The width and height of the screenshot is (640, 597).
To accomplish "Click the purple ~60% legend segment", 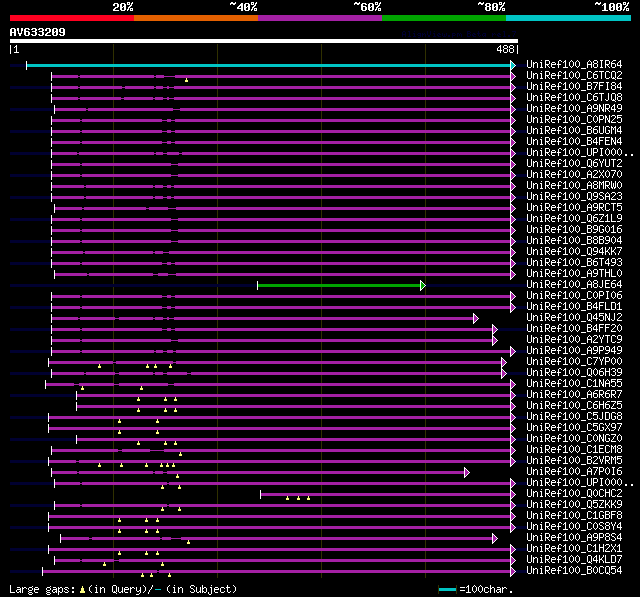I will [x=320, y=18].
